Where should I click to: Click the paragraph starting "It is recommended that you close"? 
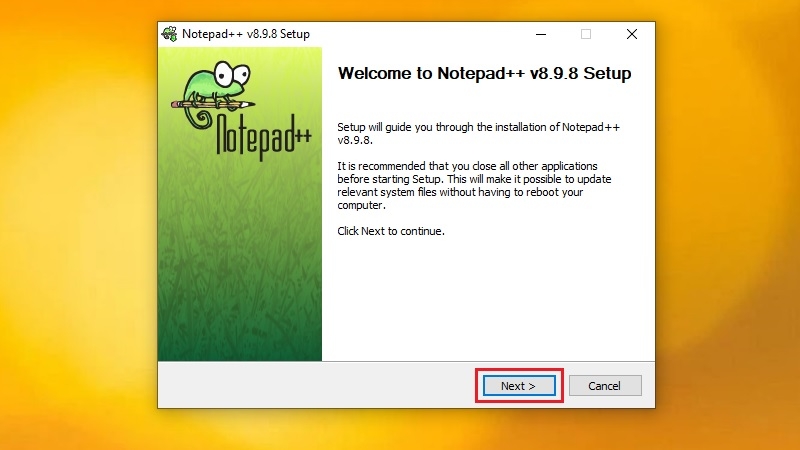coord(474,186)
